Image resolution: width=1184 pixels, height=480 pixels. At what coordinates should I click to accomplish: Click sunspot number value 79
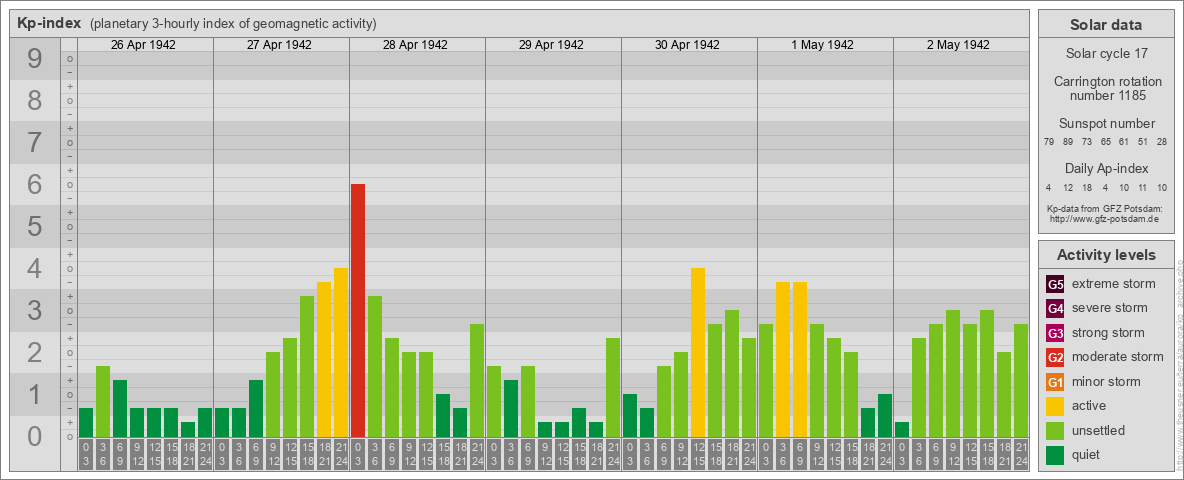pyautogui.click(x=1049, y=141)
